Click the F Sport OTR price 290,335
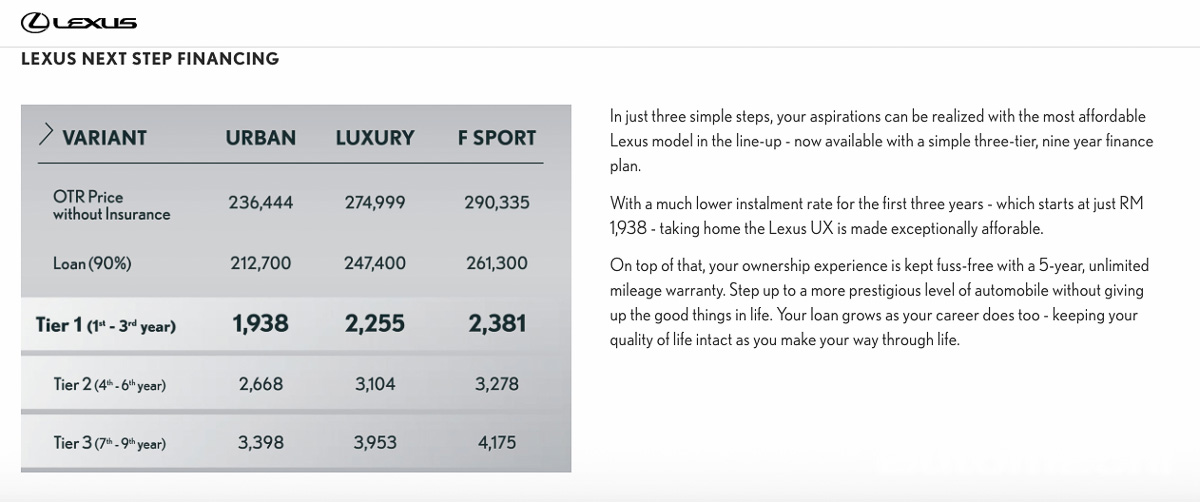The width and height of the screenshot is (1200, 502). click(497, 203)
